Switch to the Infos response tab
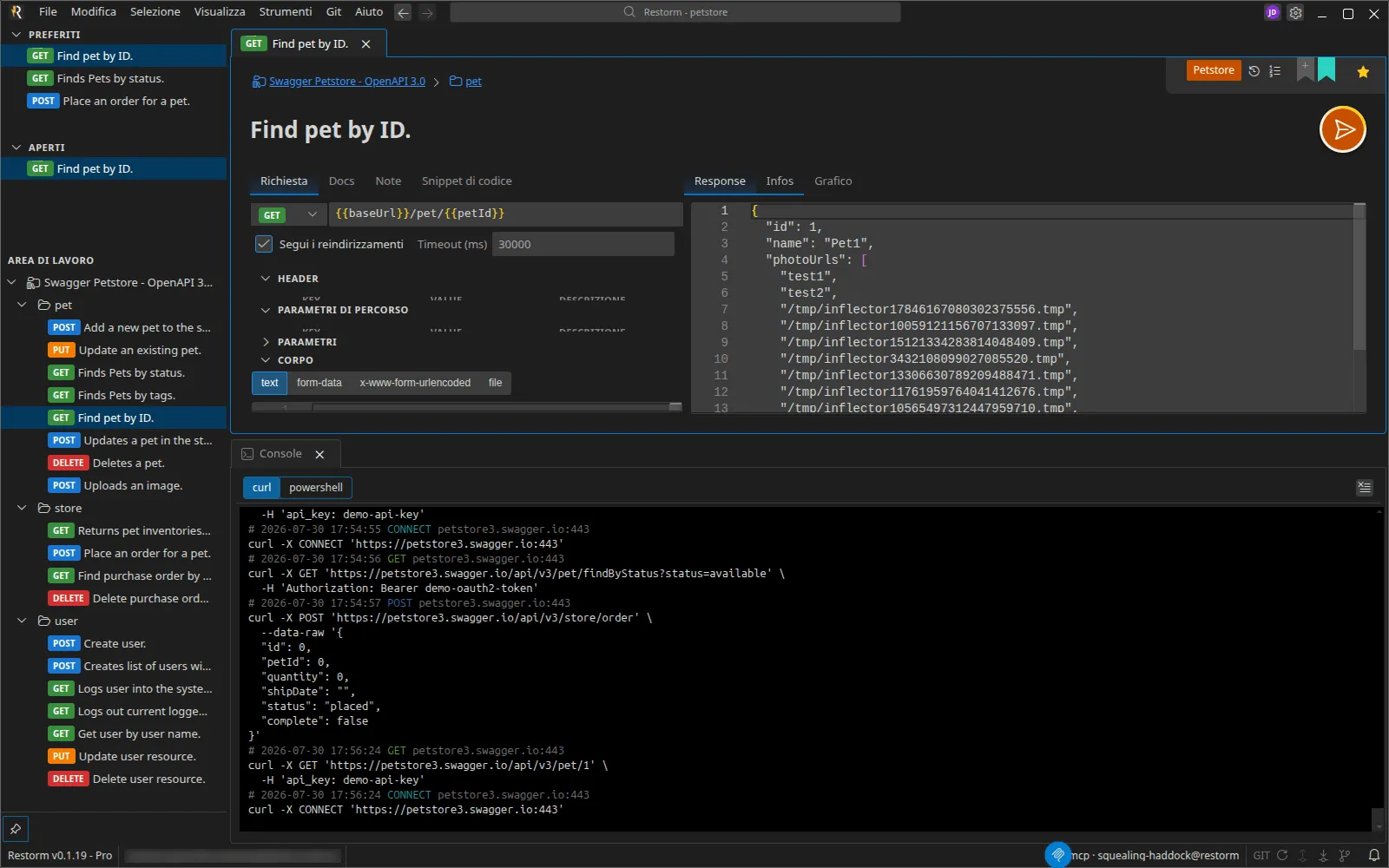The height and width of the screenshot is (868, 1389). (x=780, y=181)
